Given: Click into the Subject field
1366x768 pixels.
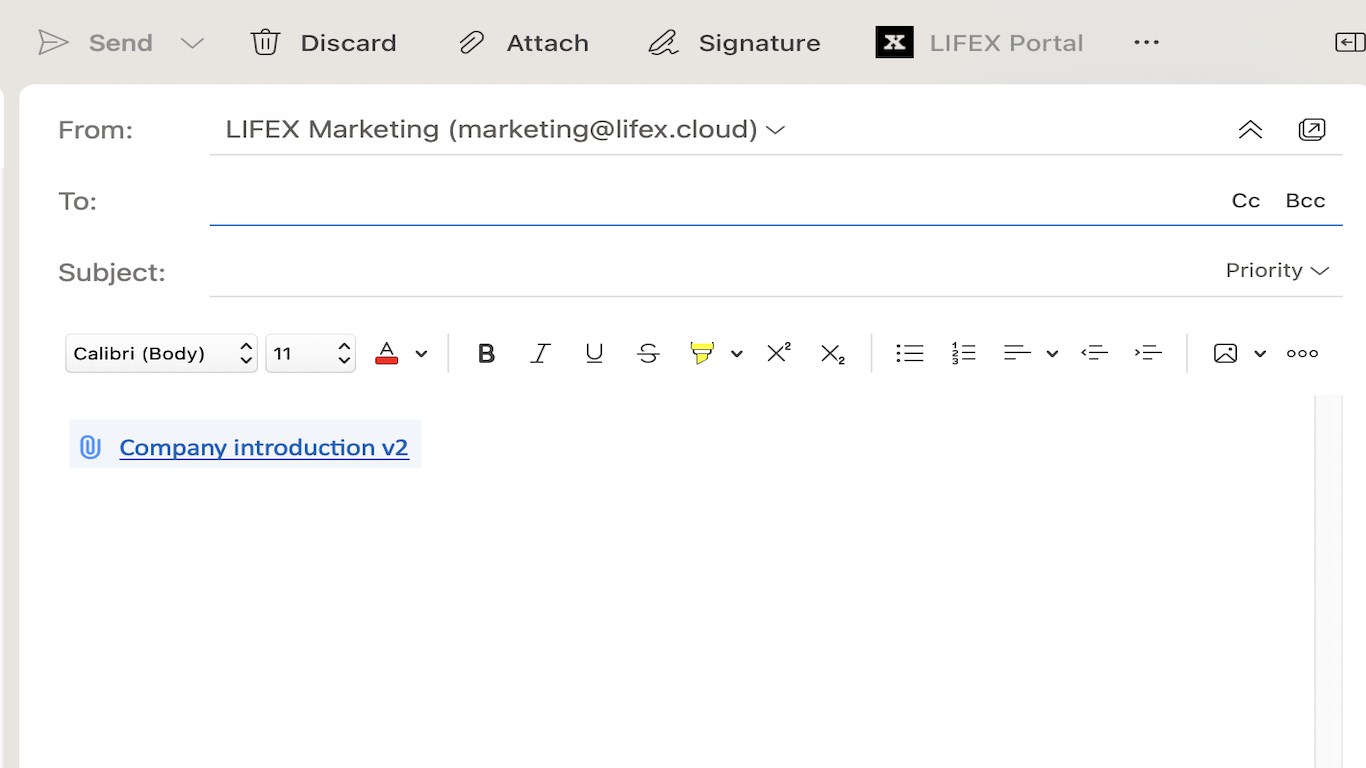Looking at the screenshot, I should pyautogui.click(x=700, y=272).
